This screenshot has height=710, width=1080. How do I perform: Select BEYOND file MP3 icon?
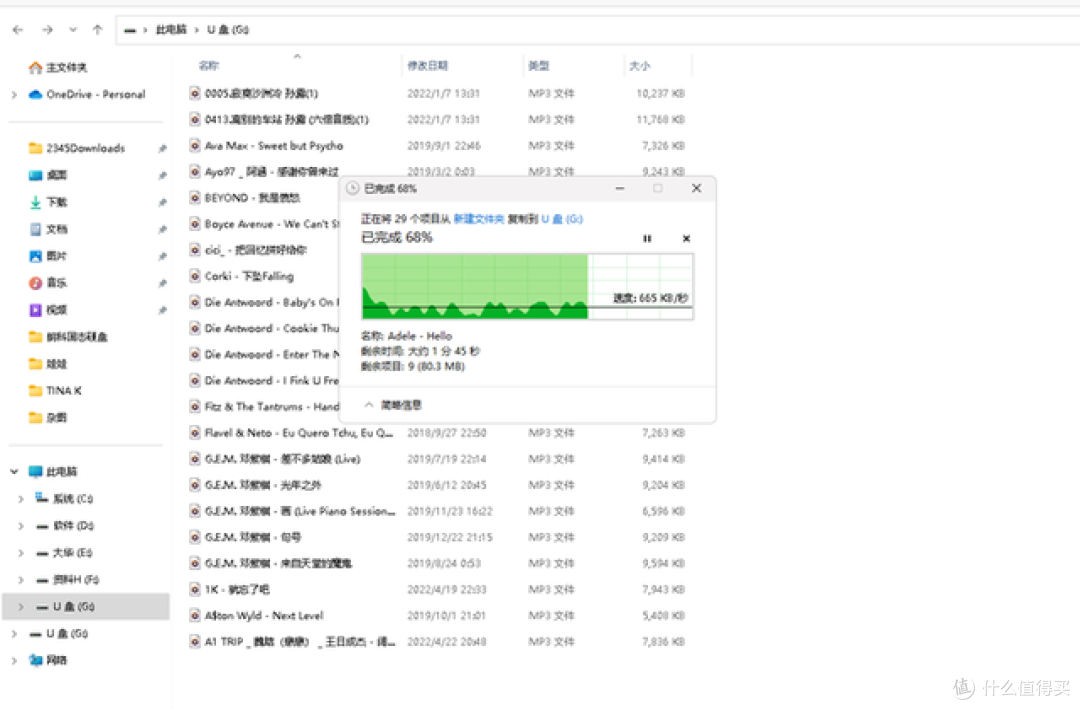195,198
